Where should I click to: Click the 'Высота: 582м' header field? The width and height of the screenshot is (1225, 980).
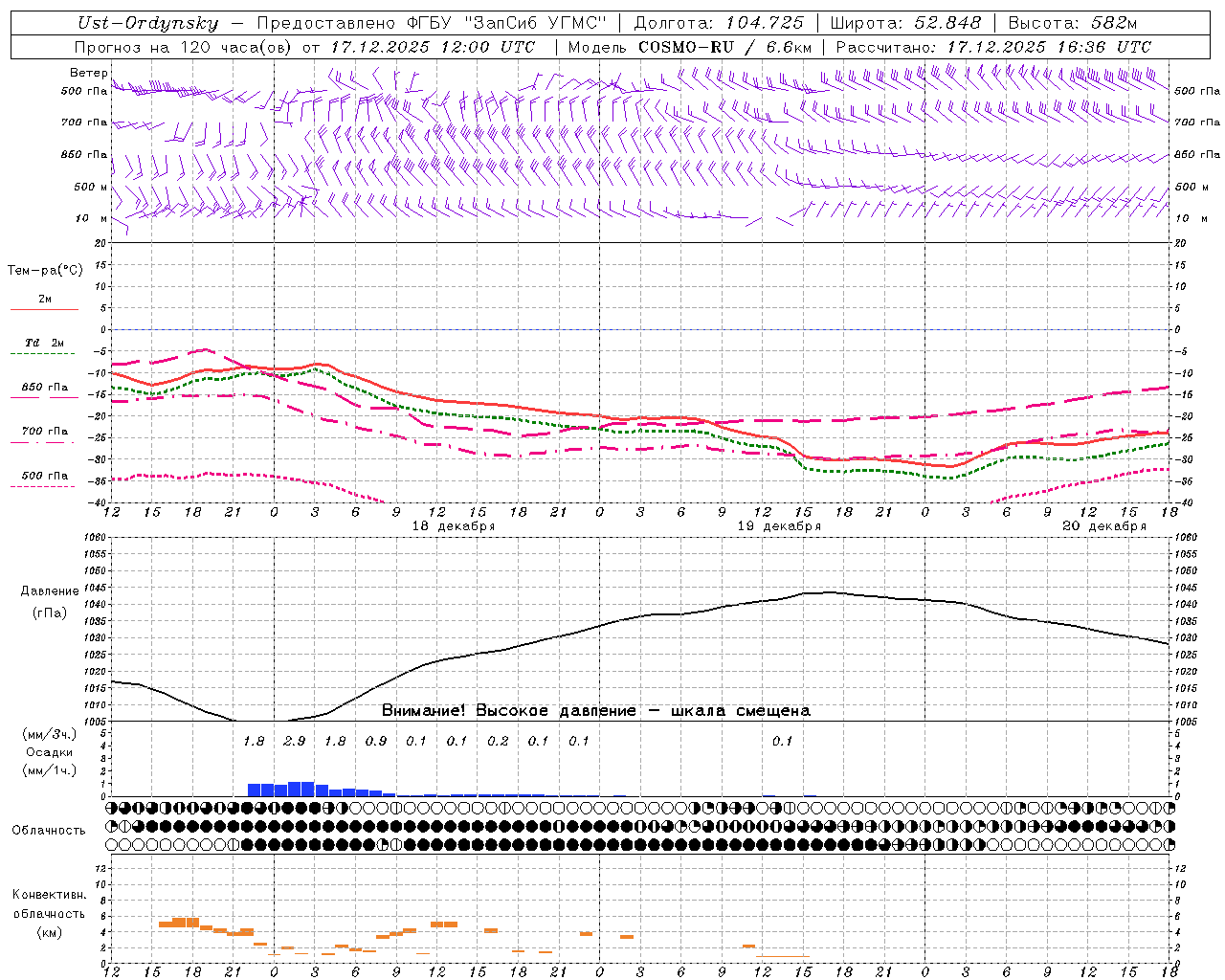coord(1073,23)
